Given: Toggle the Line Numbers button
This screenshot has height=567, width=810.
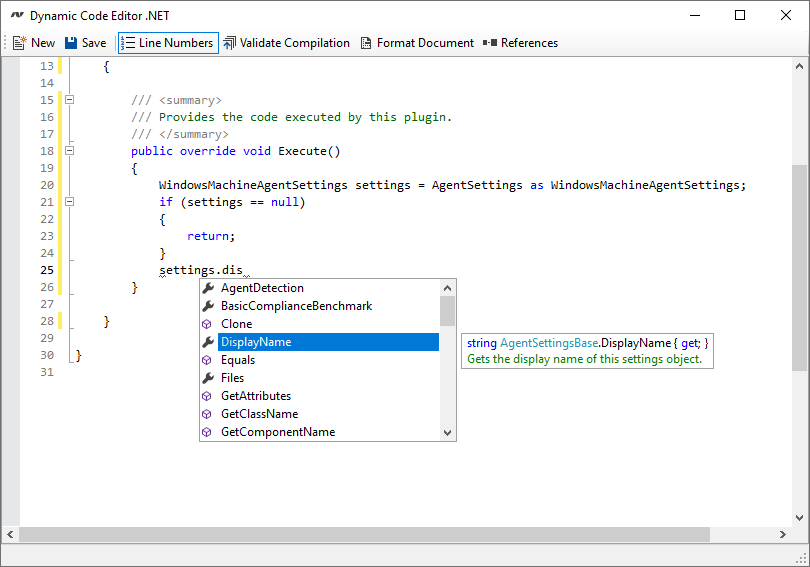Looking at the screenshot, I should coord(168,43).
